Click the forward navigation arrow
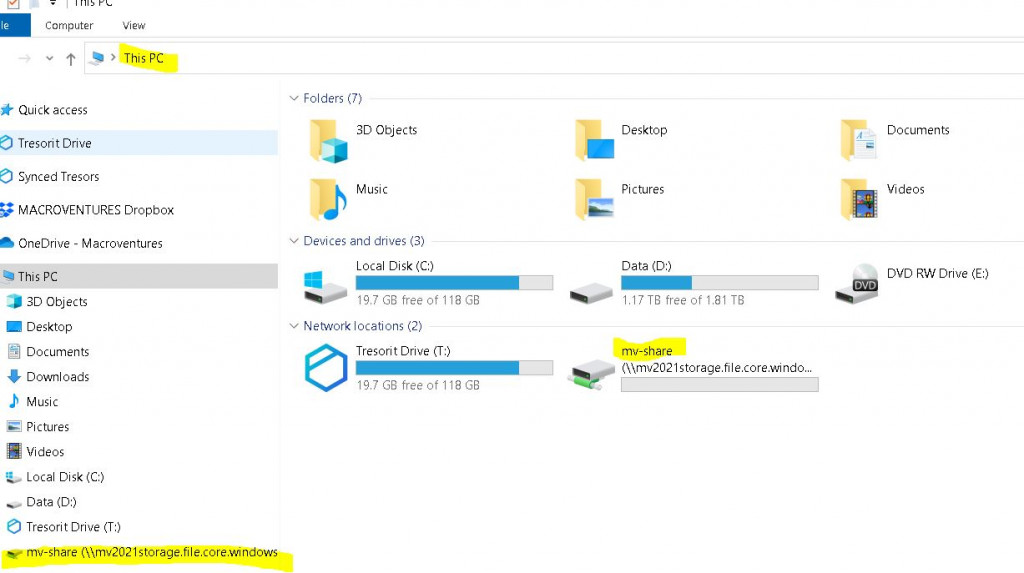The image size is (1024, 573). pos(25,59)
